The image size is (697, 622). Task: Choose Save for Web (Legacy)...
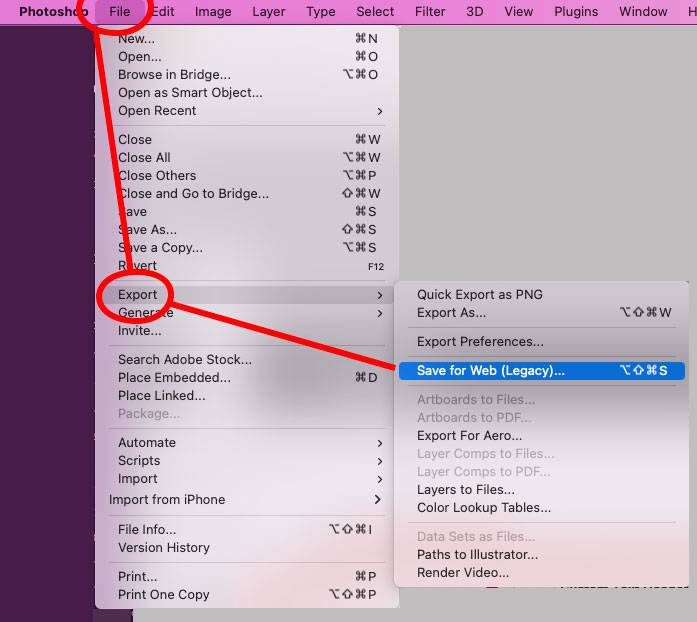pyautogui.click(x=542, y=371)
